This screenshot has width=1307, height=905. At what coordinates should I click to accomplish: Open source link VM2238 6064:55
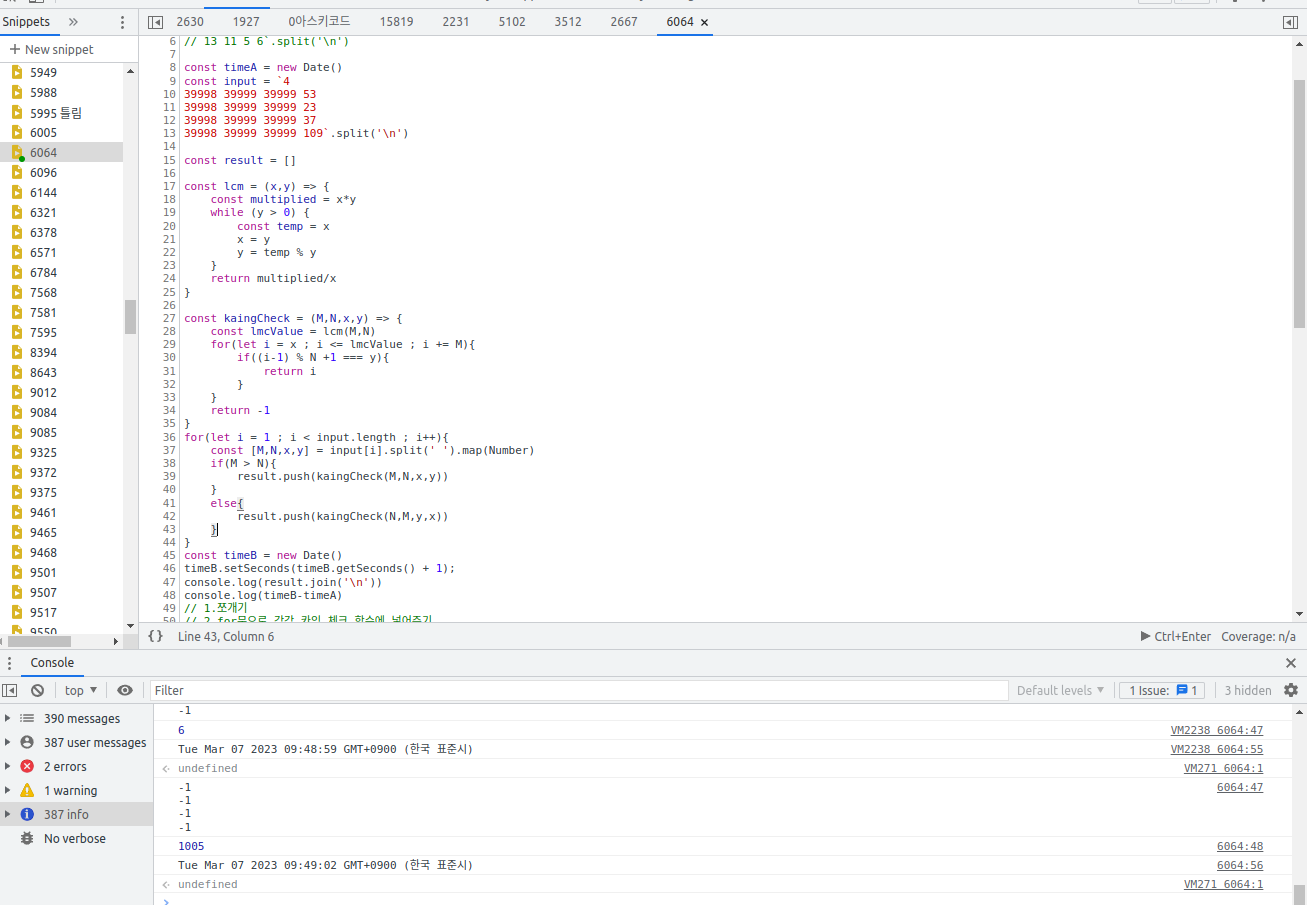click(1216, 749)
